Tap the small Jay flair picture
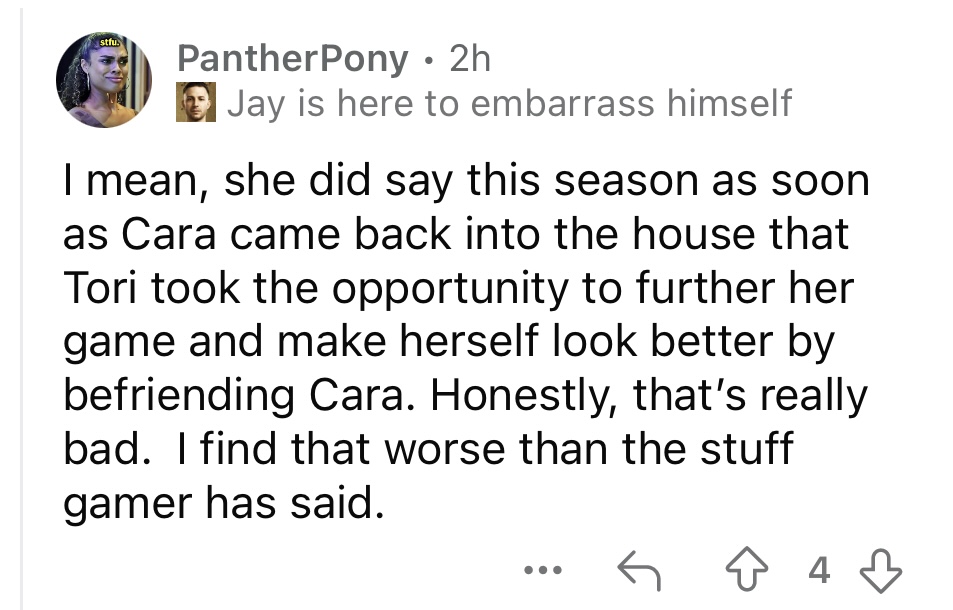The height and width of the screenshot is (610, 953). pos(196,102)
